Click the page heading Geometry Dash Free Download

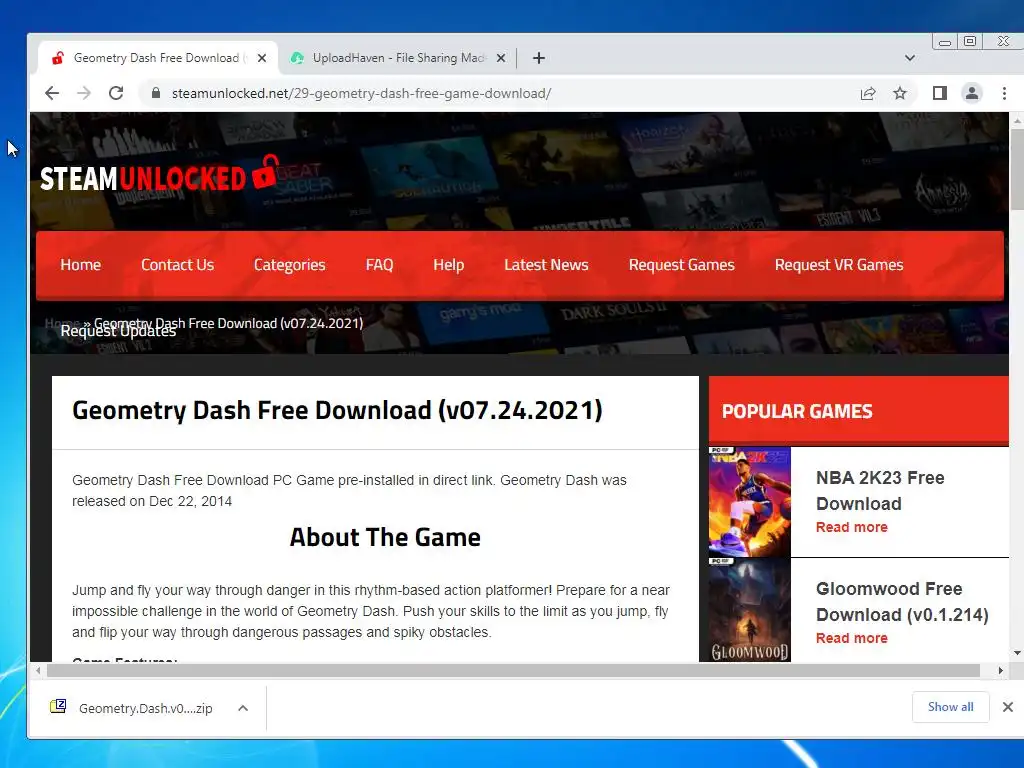pos(337,410)
